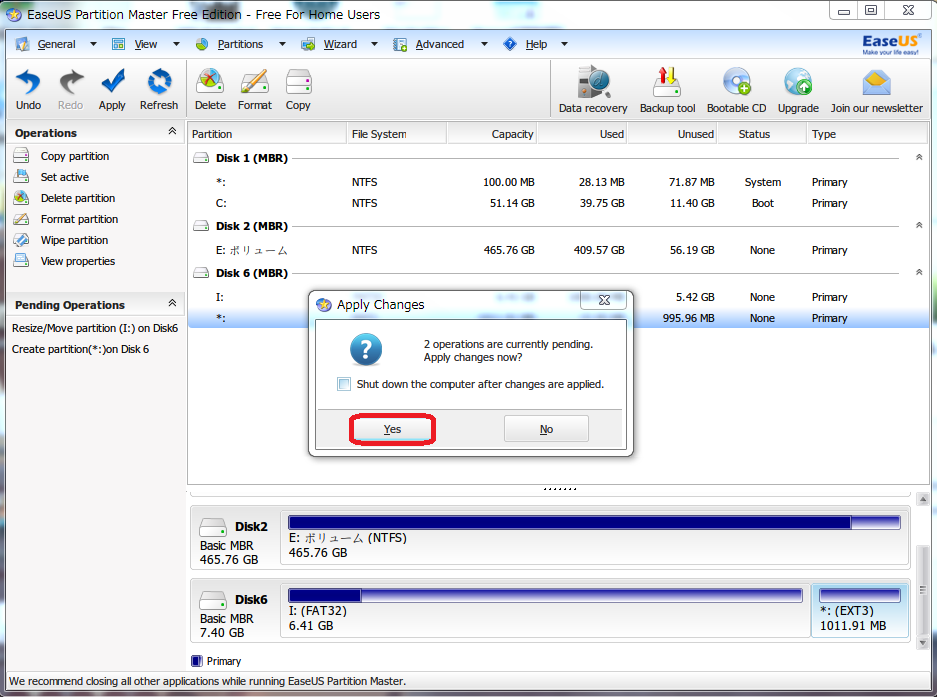Click the Disk6 drive icon in disk map
Viewport: 937px width, 697px height.
pos(213,600)
